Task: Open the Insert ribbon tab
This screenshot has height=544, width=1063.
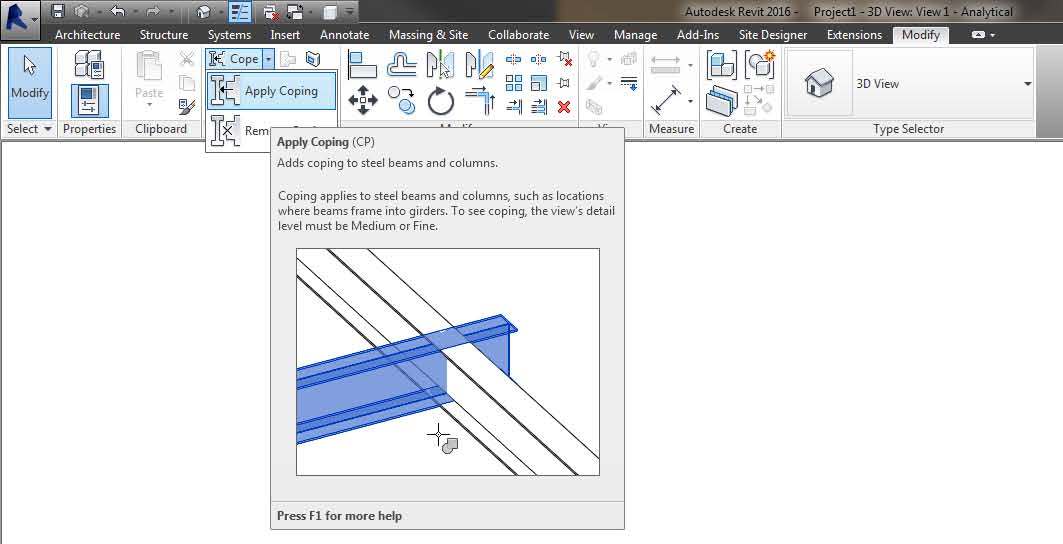Action: point(285,35)
